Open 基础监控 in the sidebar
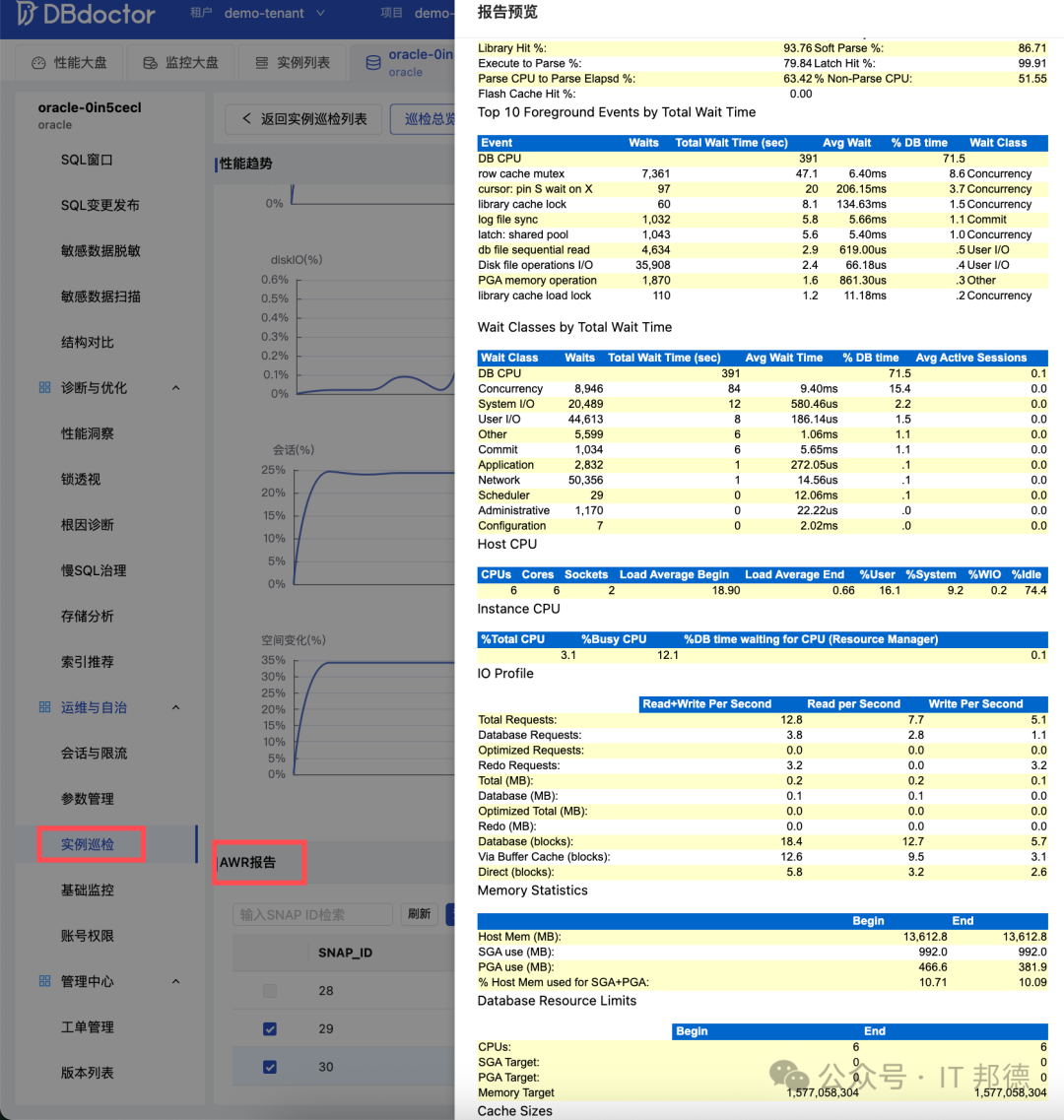 (x=87, y=890)
